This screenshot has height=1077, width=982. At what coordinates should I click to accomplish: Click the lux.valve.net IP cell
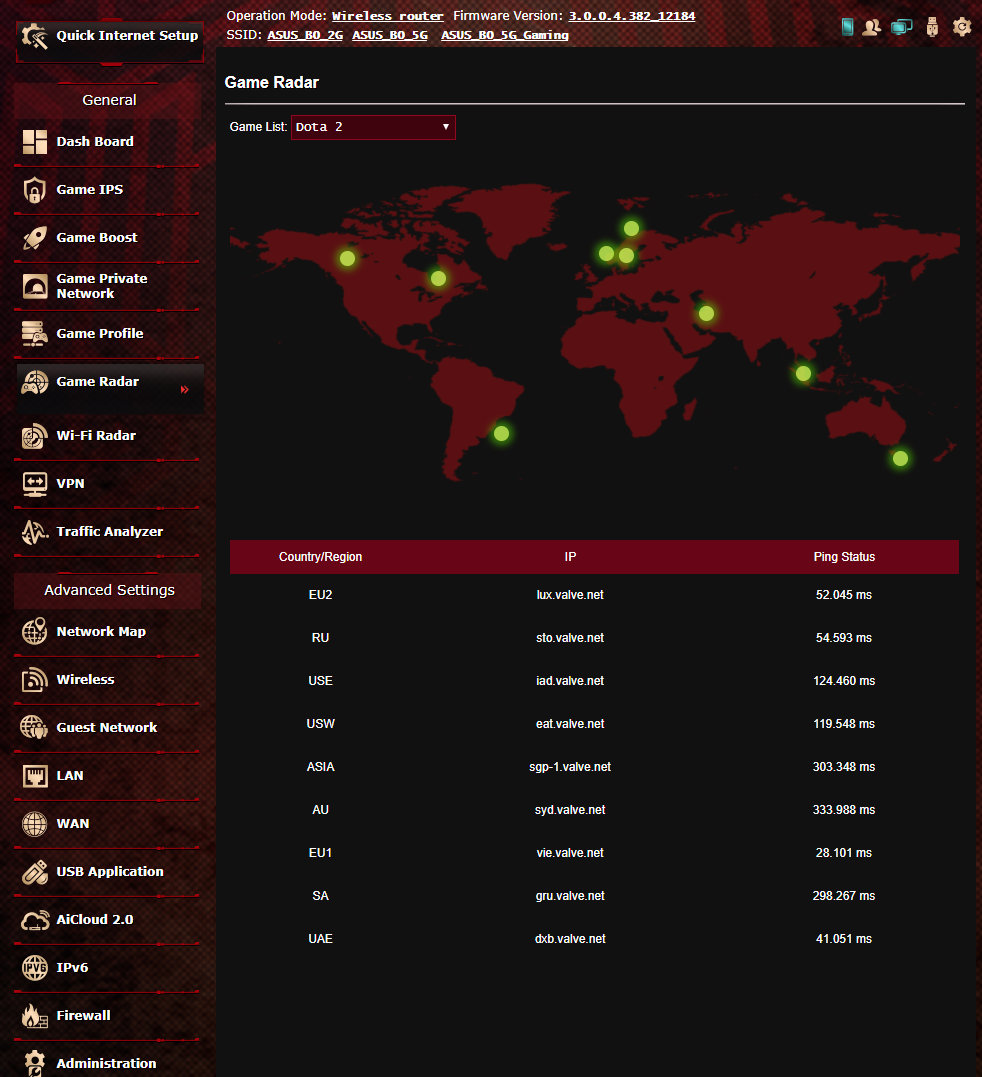[x=570, y=595]
